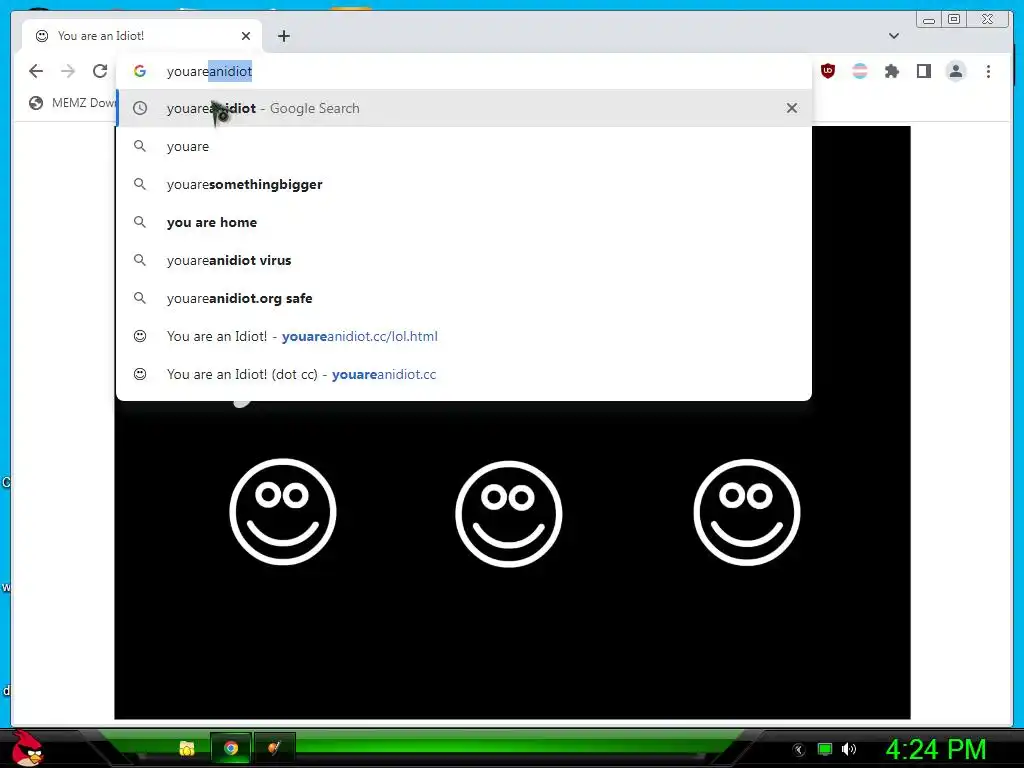Click the forward navigation arrow
Image resolution: width=1024 pixels, height=768 pixels.
(x=68, y=71)
